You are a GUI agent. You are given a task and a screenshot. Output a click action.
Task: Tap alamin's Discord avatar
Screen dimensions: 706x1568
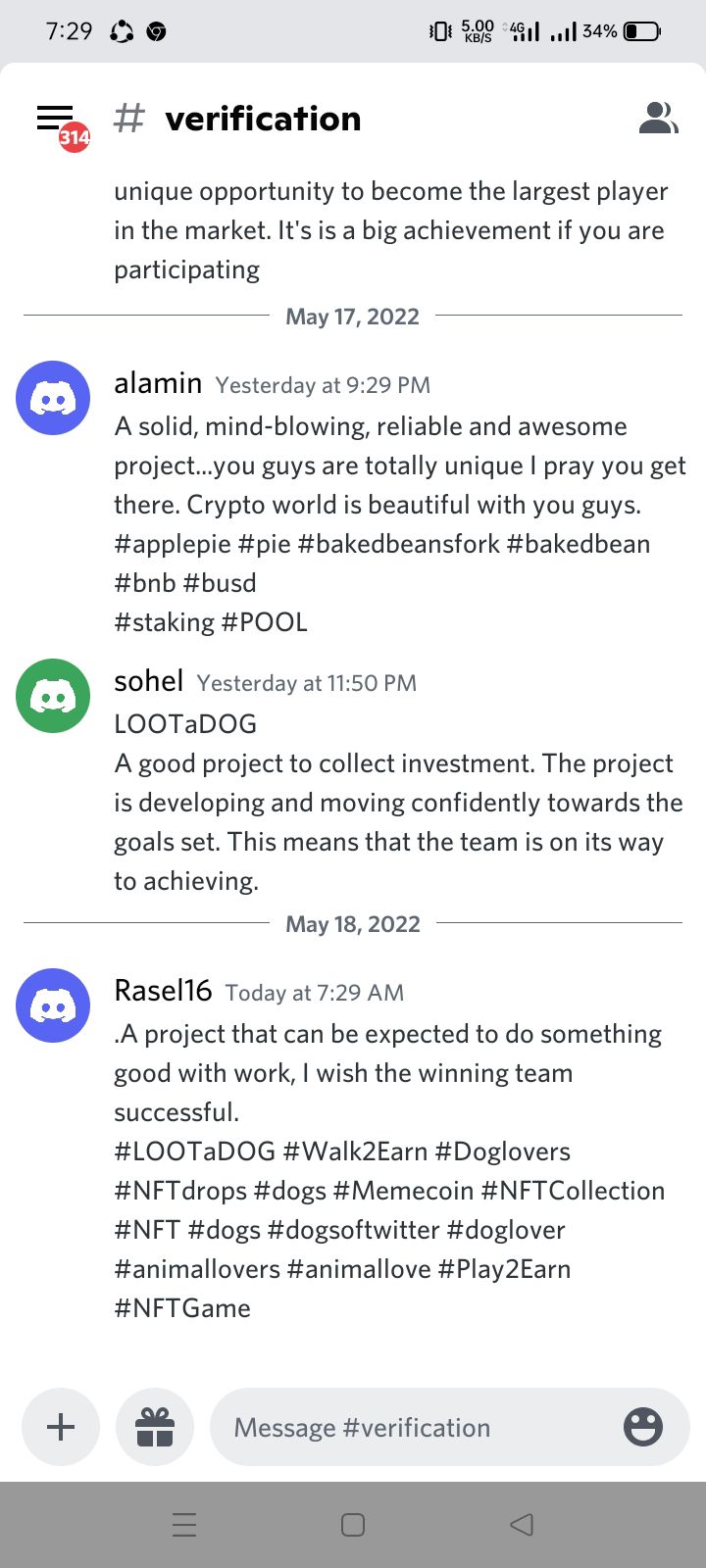(53, 398)
